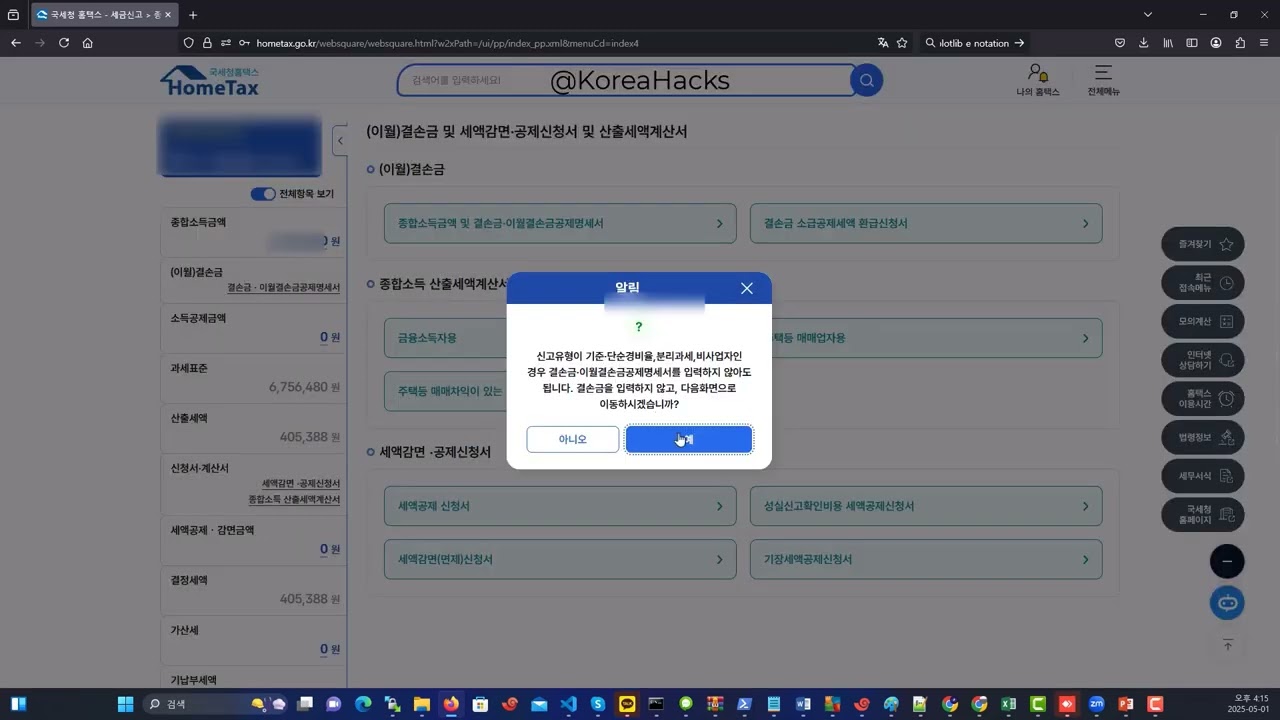Image resolution: width=1280 pixels, height=720 pixels.
Task: Open the blue chatbot icon
Action: (1227, 603)
